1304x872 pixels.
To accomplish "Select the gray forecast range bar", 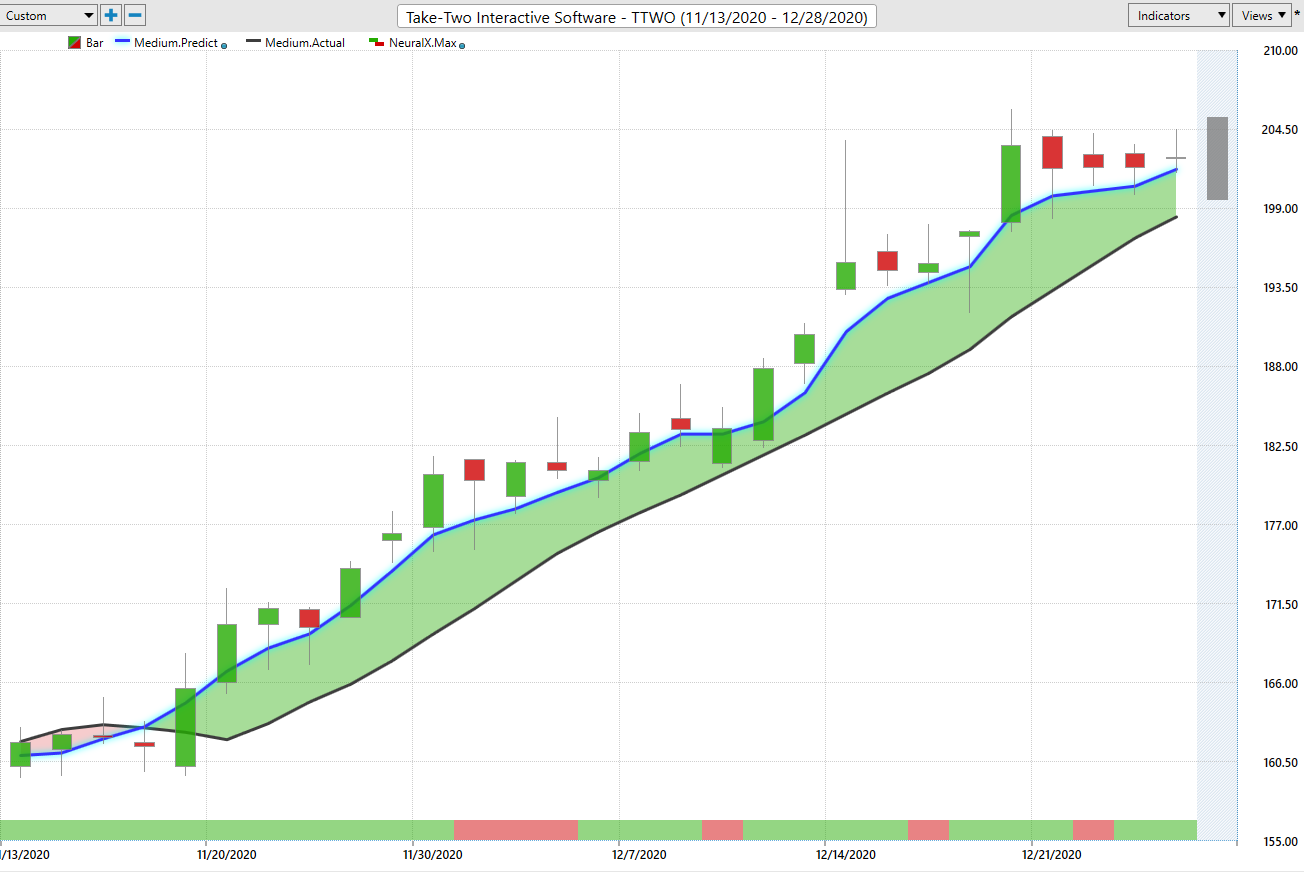I will [x=1217, y=158].
